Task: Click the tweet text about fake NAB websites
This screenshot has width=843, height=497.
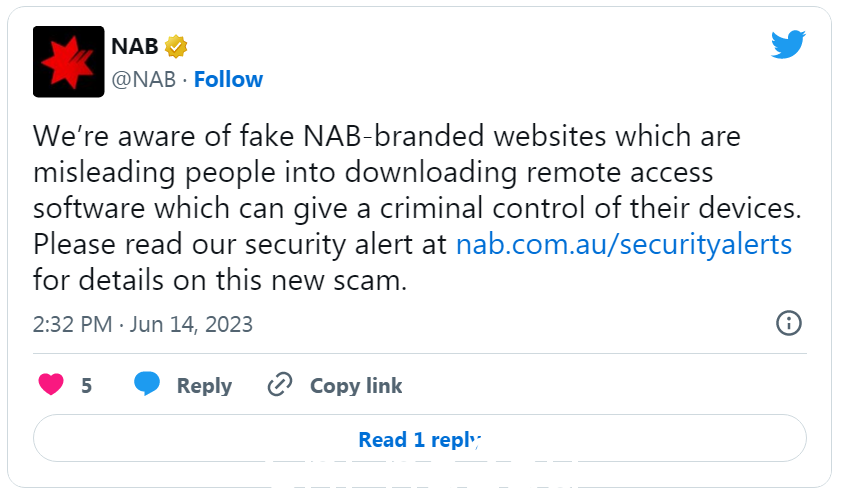Action: (417, 208)
